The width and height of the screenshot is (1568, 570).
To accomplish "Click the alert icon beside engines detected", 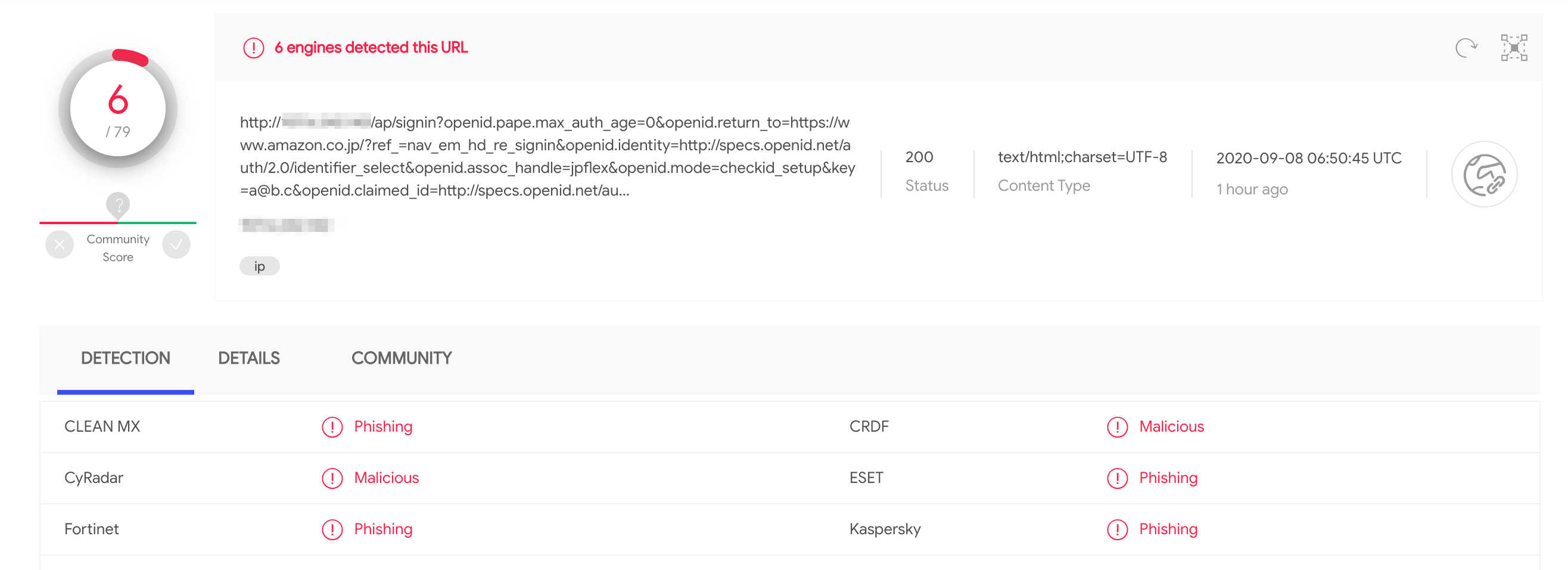I will (253, 48).
